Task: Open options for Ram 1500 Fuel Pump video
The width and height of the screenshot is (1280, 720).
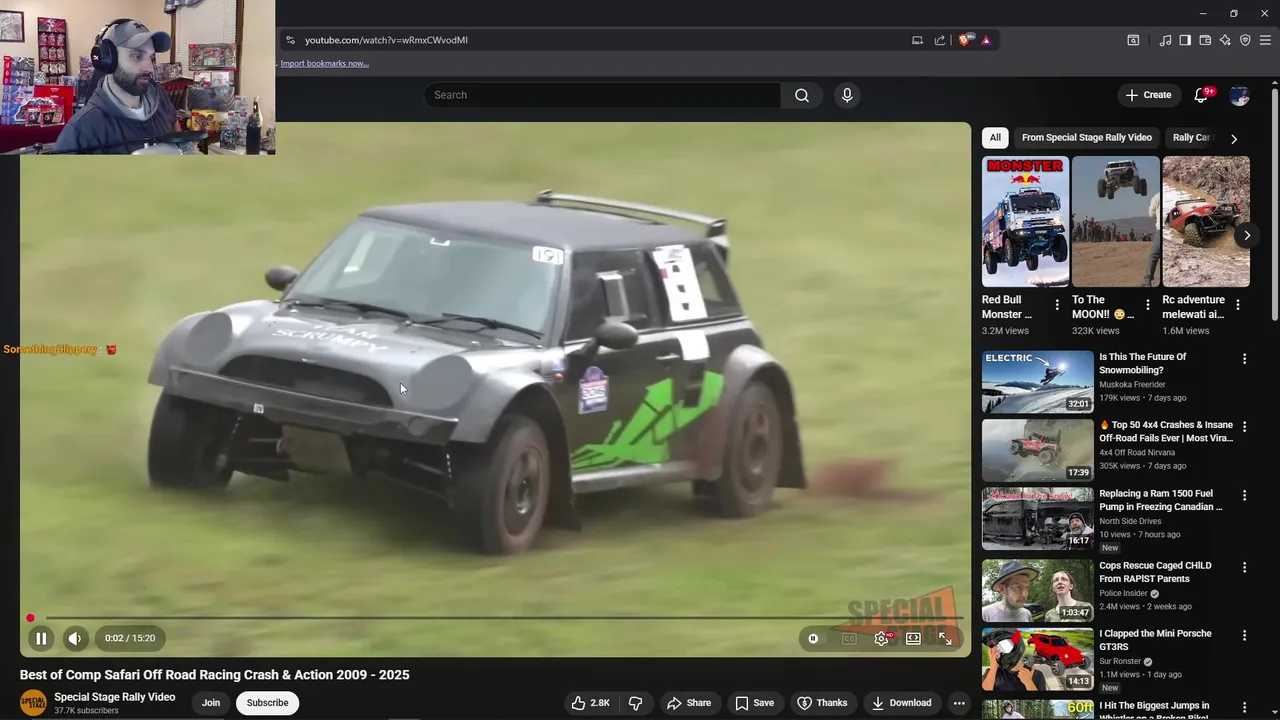Action: coord(1244,495)
